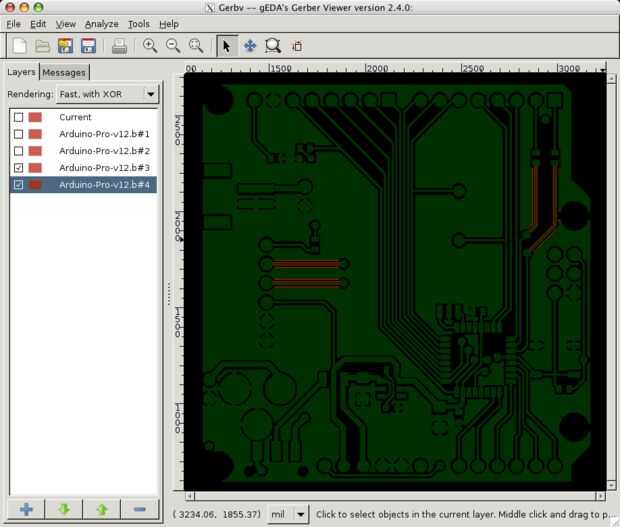Image resolution: width=620 pixels, height=527 pixels.
Task: Click the vertical scrollbar down arrow
Action: tap(611, 485)
